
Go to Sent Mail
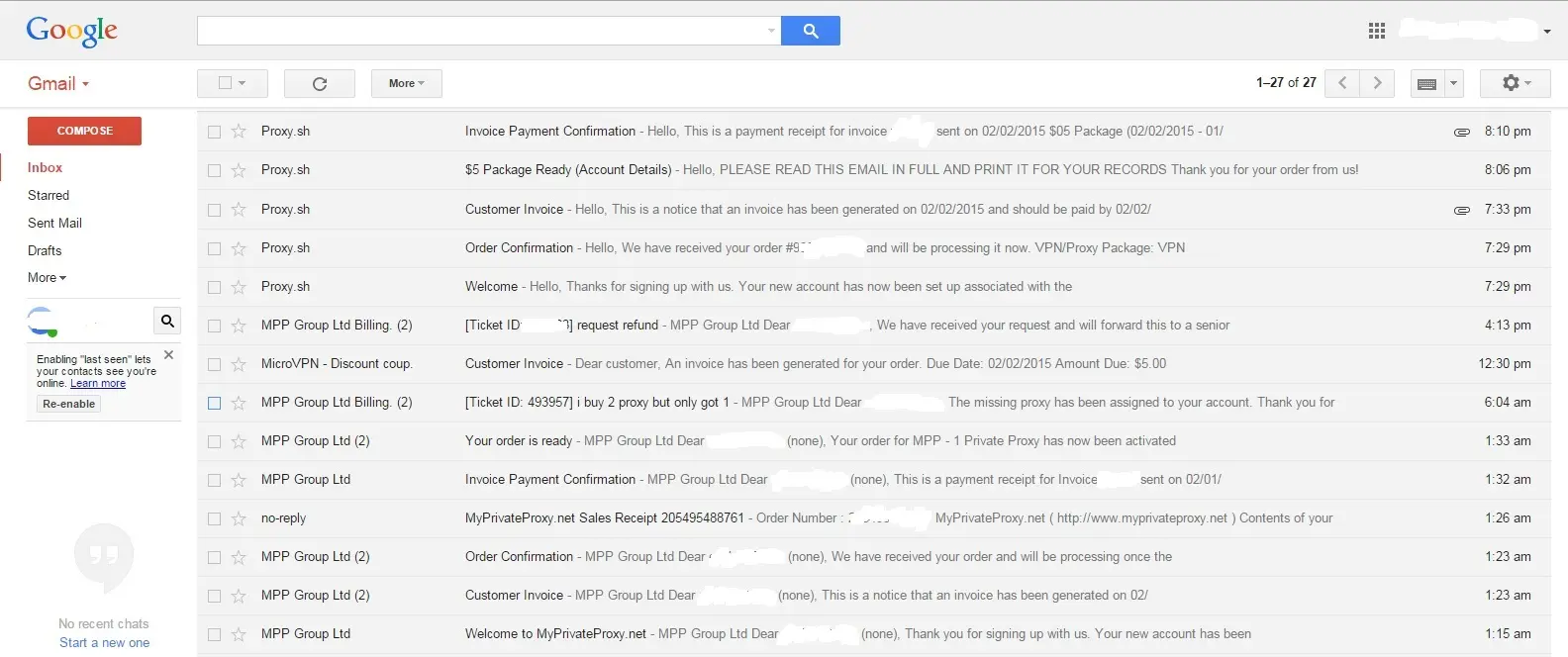pos(54,223)
